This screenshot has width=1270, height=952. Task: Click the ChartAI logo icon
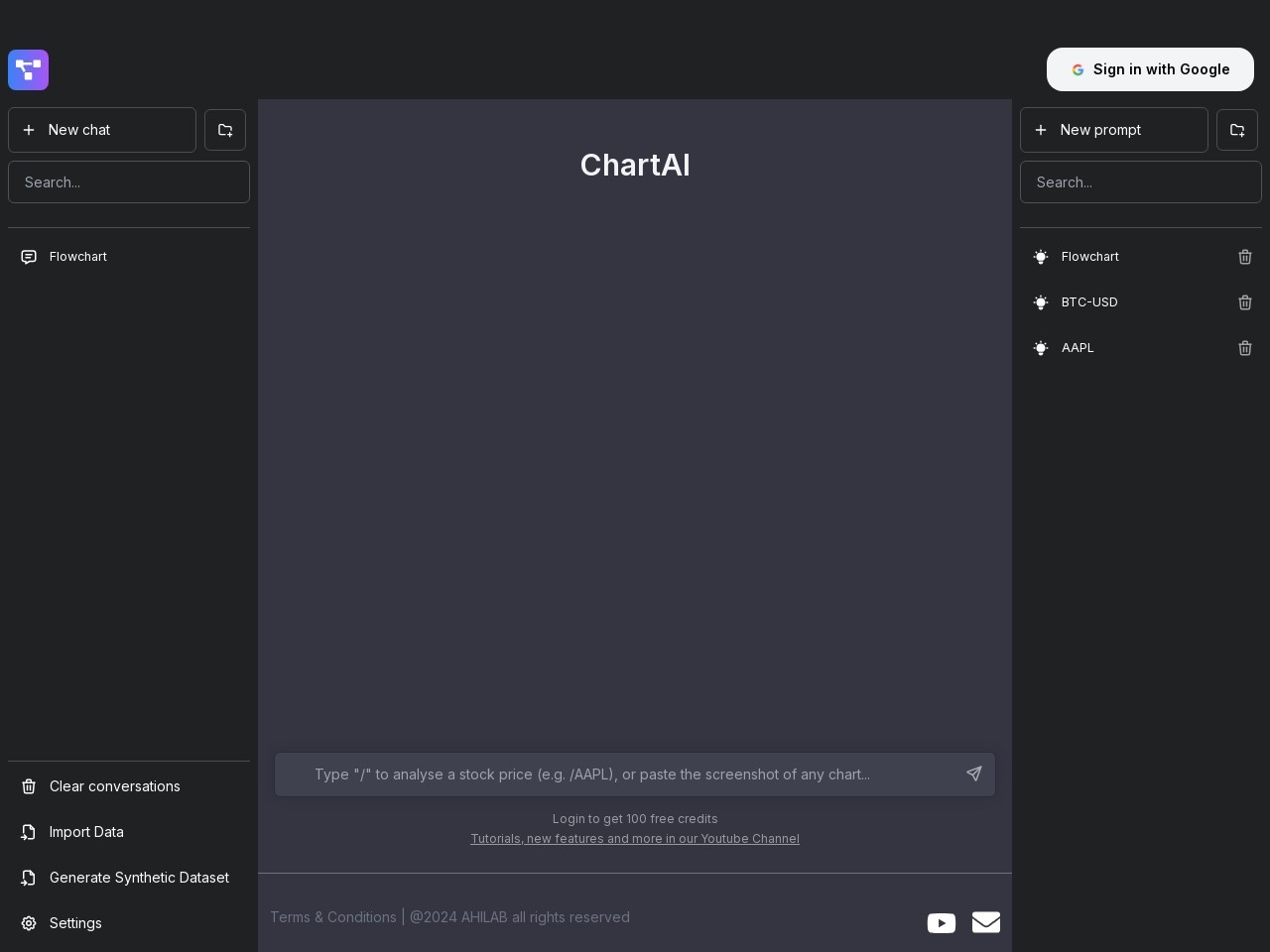click(28, 69)
